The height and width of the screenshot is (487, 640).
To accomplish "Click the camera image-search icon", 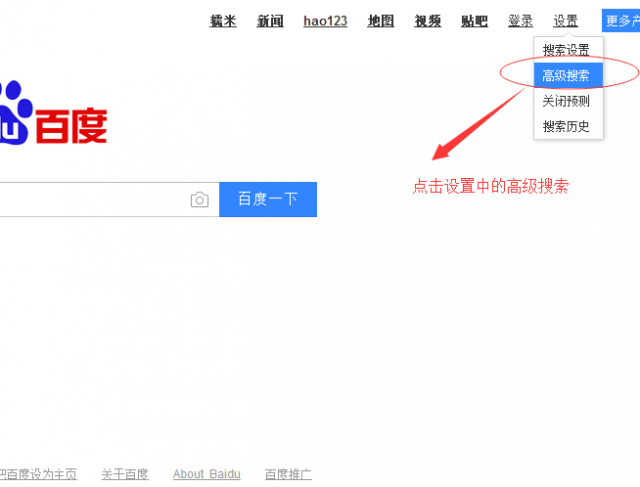I will pos(200,200).
